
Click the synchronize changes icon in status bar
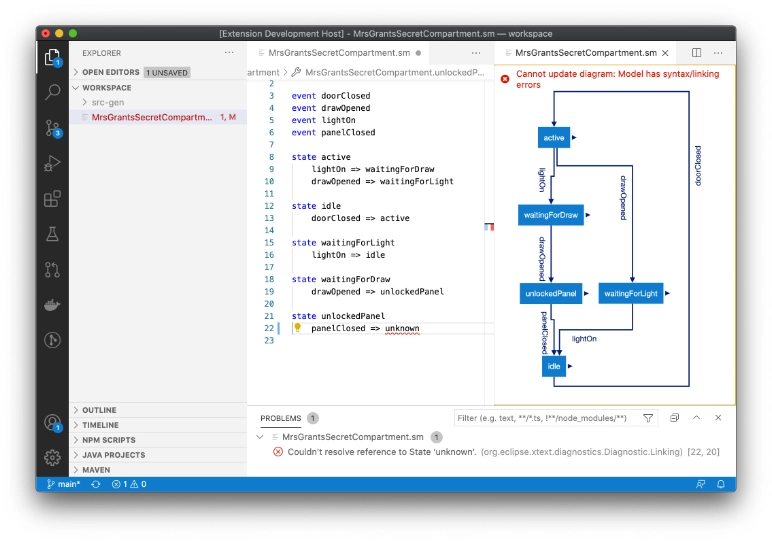point(96,484)
